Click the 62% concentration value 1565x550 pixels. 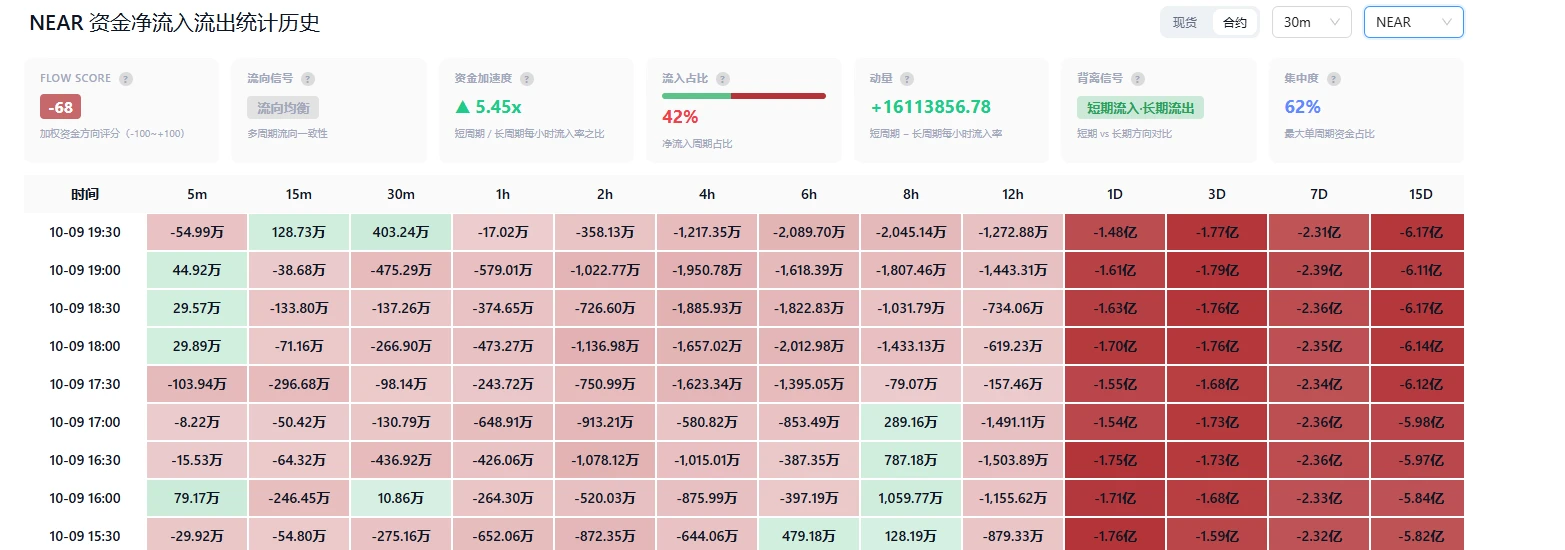click(1302, 106)
